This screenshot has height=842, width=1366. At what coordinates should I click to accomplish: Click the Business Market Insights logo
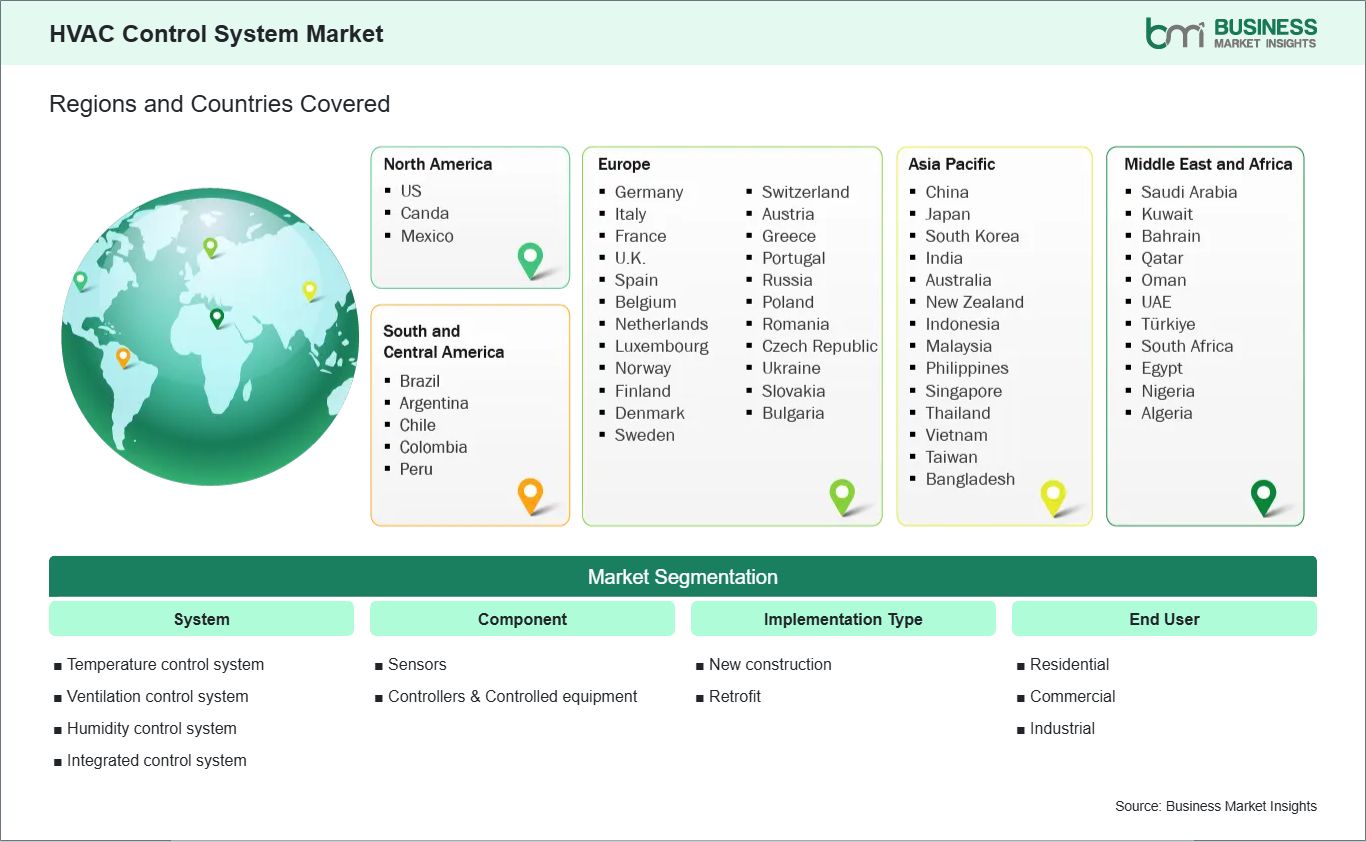(x=1230, y=33)
